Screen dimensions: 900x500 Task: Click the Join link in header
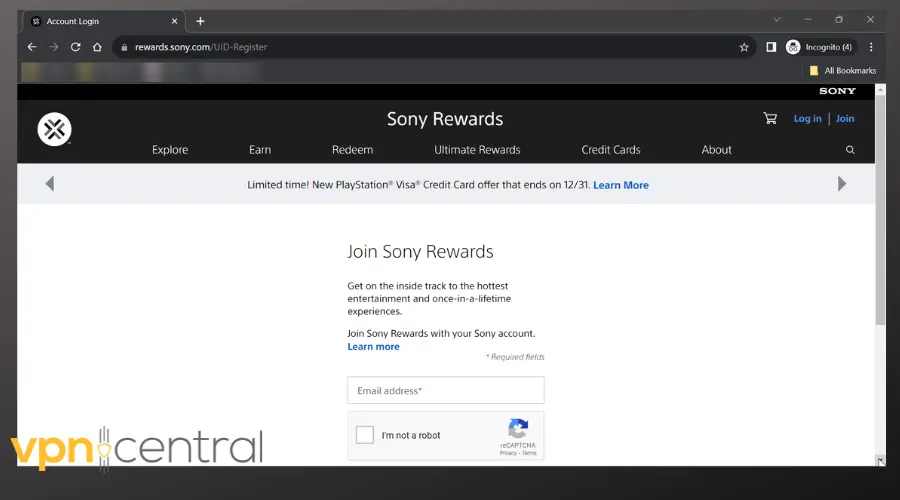844,118
